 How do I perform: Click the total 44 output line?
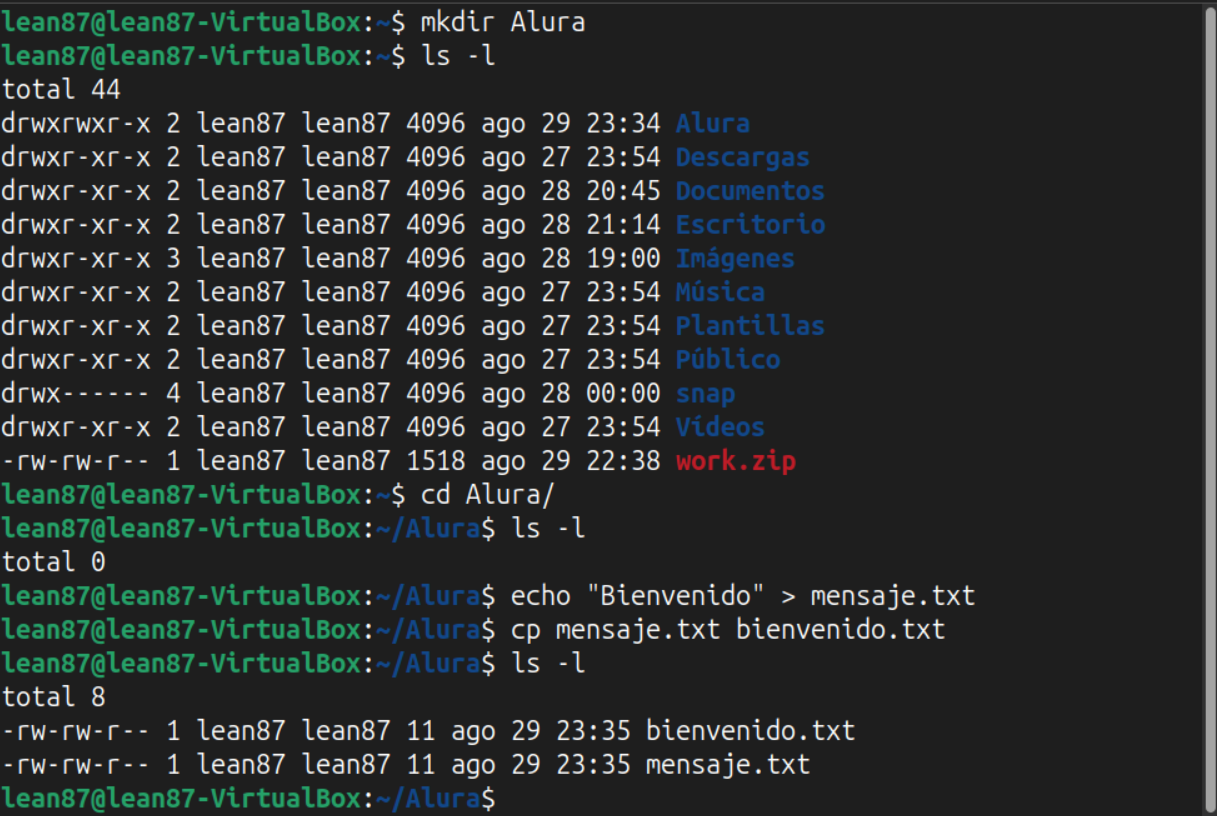[x=61, y=90]
